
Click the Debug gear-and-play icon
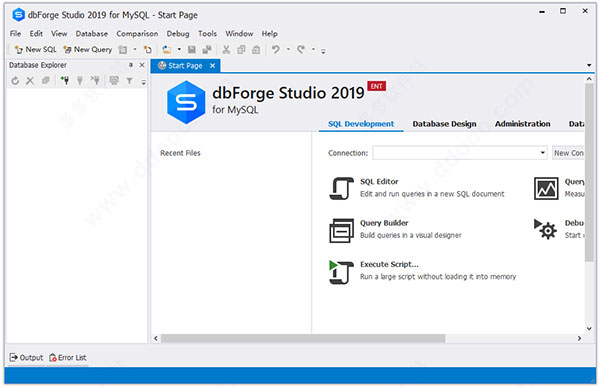coord(545,229)
